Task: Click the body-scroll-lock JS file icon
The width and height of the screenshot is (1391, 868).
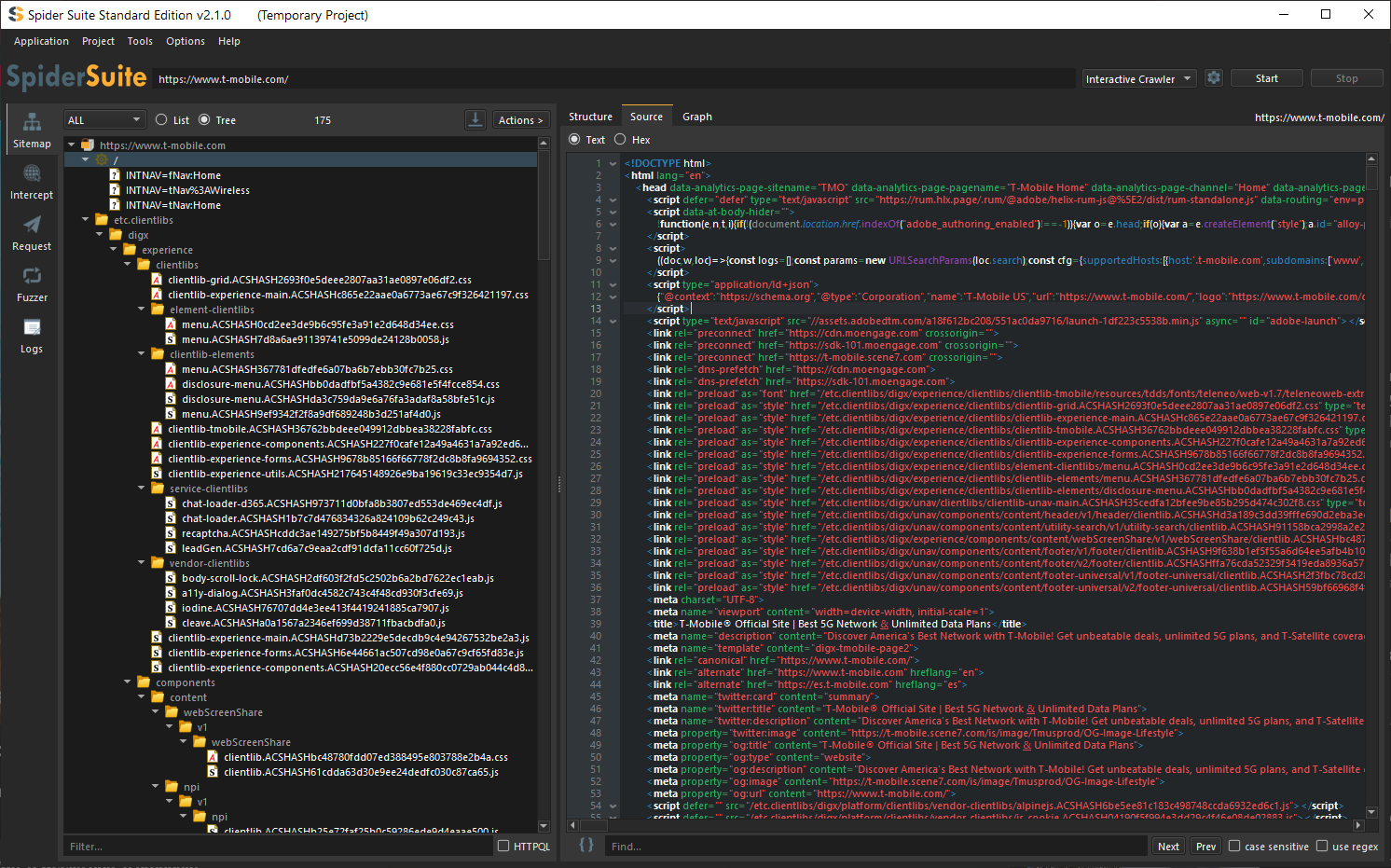Action: pyautogui.click(x=171, y=578)
